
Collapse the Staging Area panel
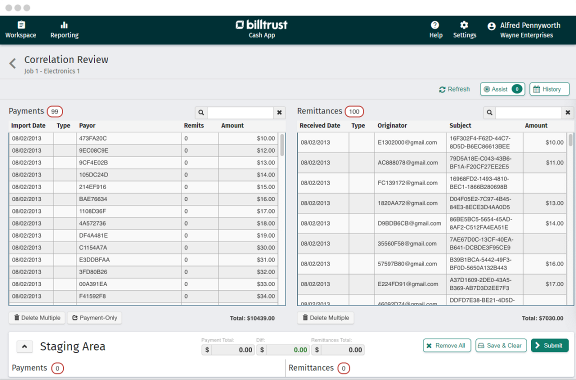tap(24, 347)
